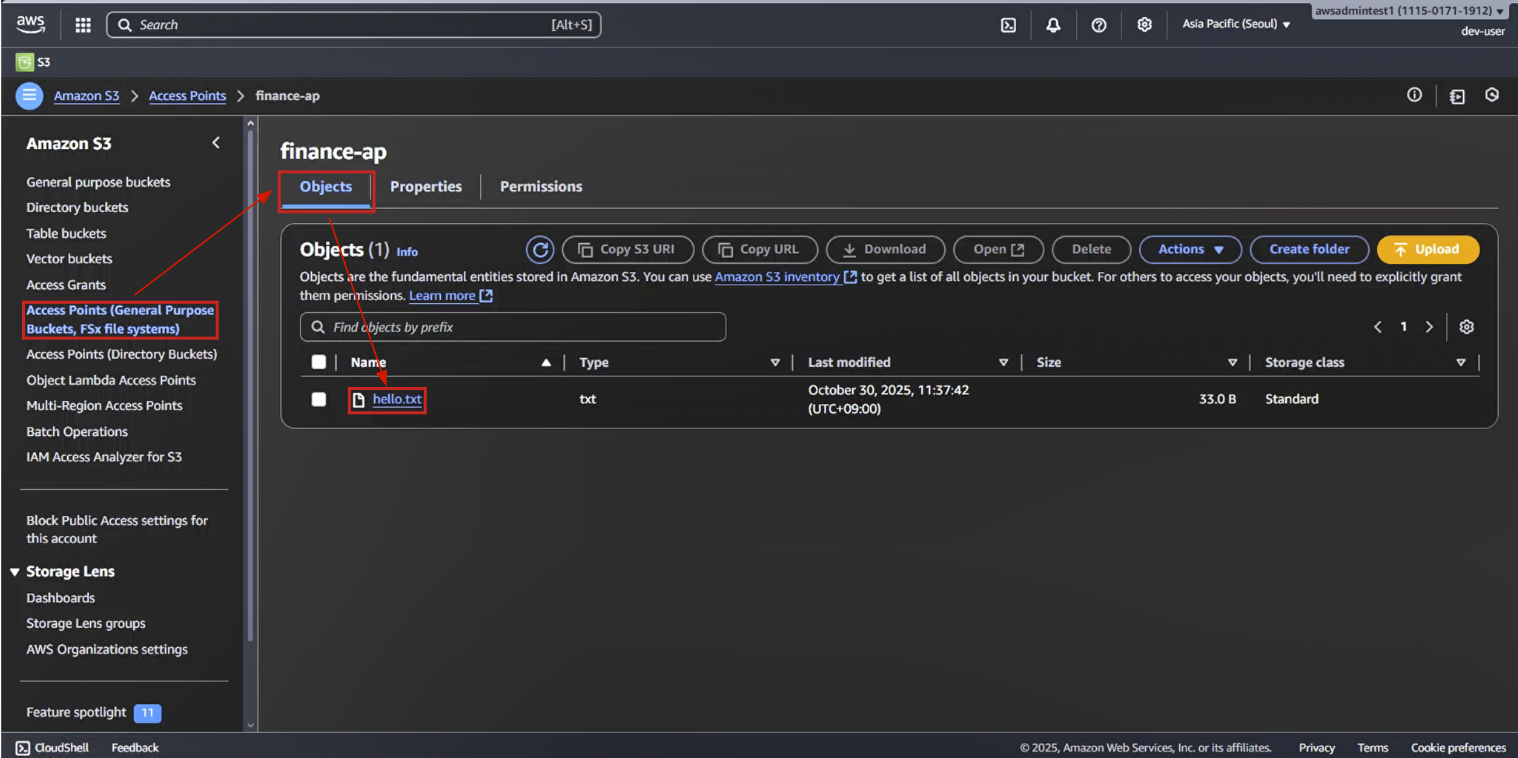Viewport: 1518px width, 758px height.
Task: Go to previous page of objects
Action: click(1378, 327)
